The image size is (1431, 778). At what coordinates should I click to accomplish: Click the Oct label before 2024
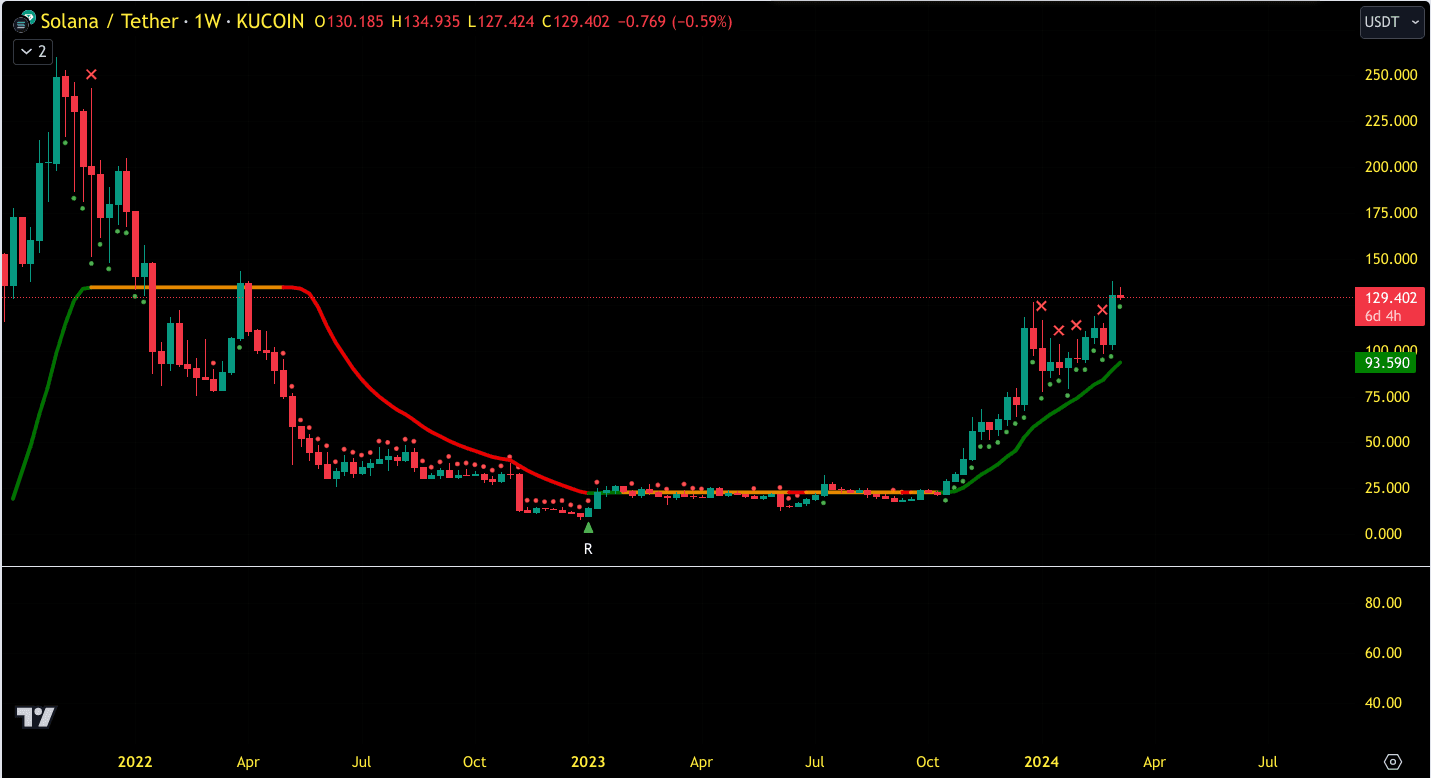point(928,762)
